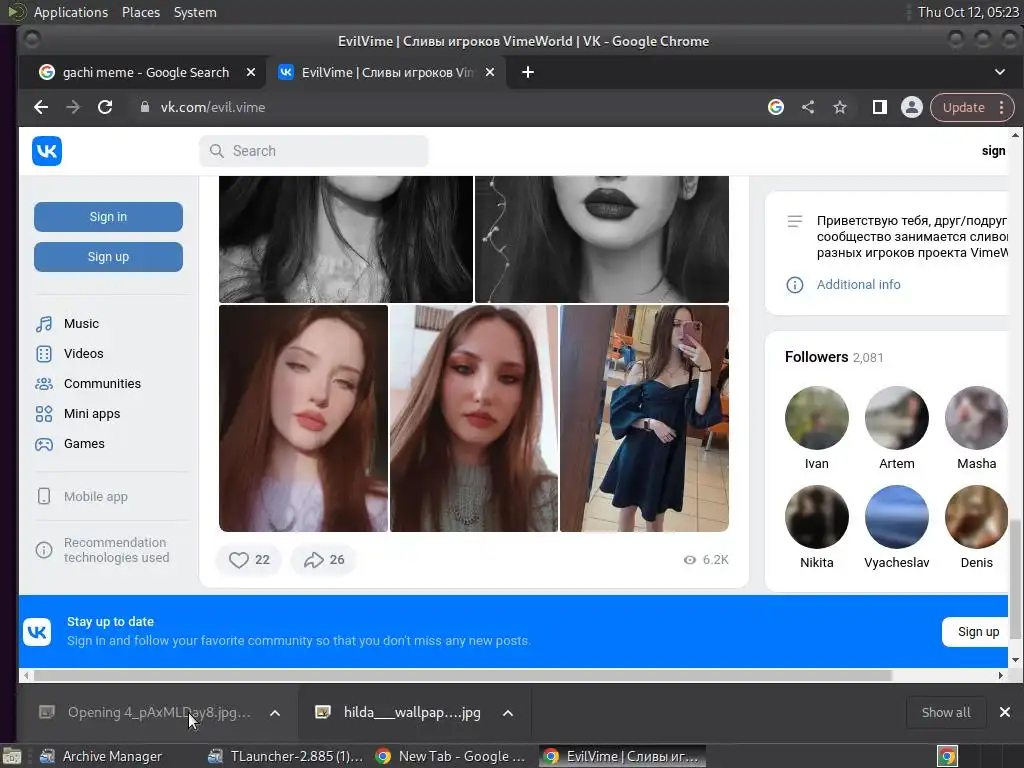1024x768 pixels.
Task: Click the blue Sign in button
Action: click(108, 217)
